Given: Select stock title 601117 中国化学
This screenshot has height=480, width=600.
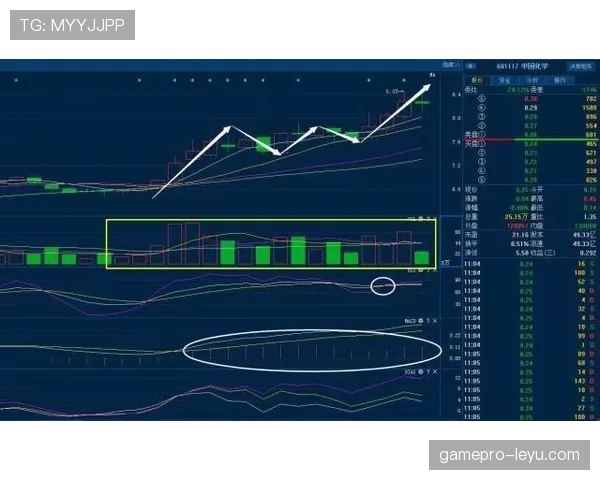Looking at the screenshot, I should [x=522, y=66].
